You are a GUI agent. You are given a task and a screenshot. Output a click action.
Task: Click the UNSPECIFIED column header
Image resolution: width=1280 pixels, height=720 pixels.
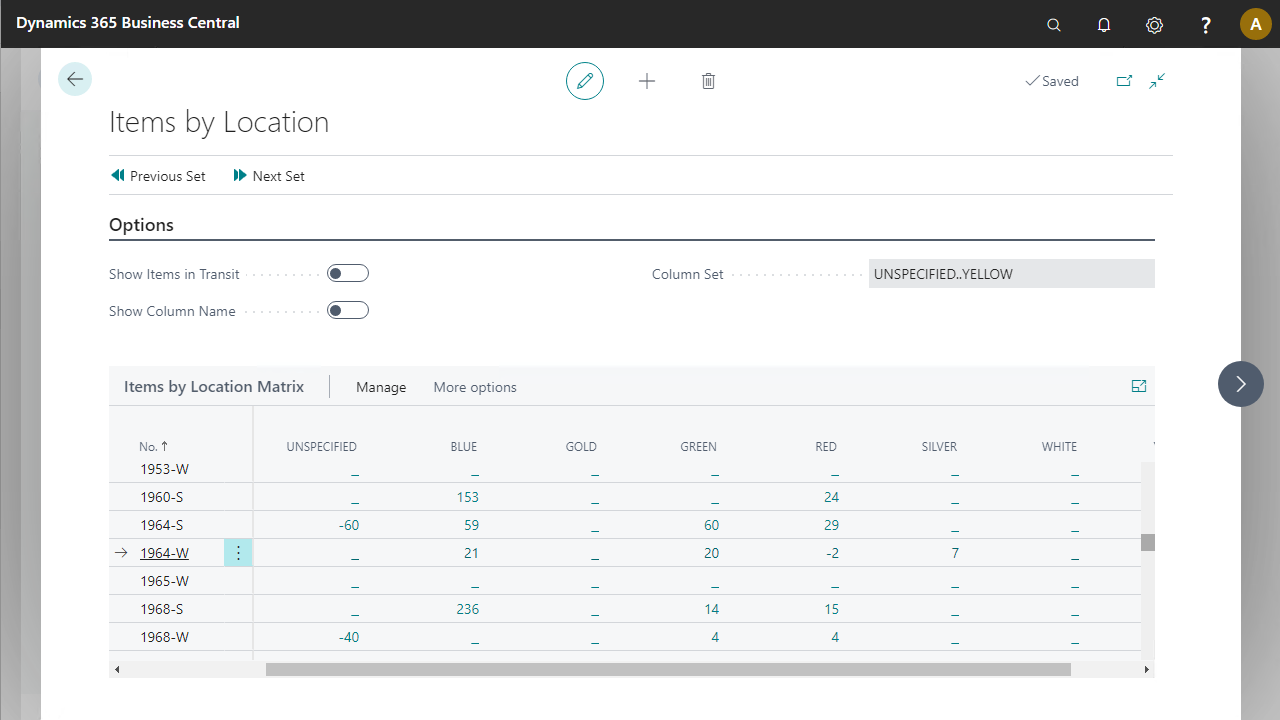point(322,447)
